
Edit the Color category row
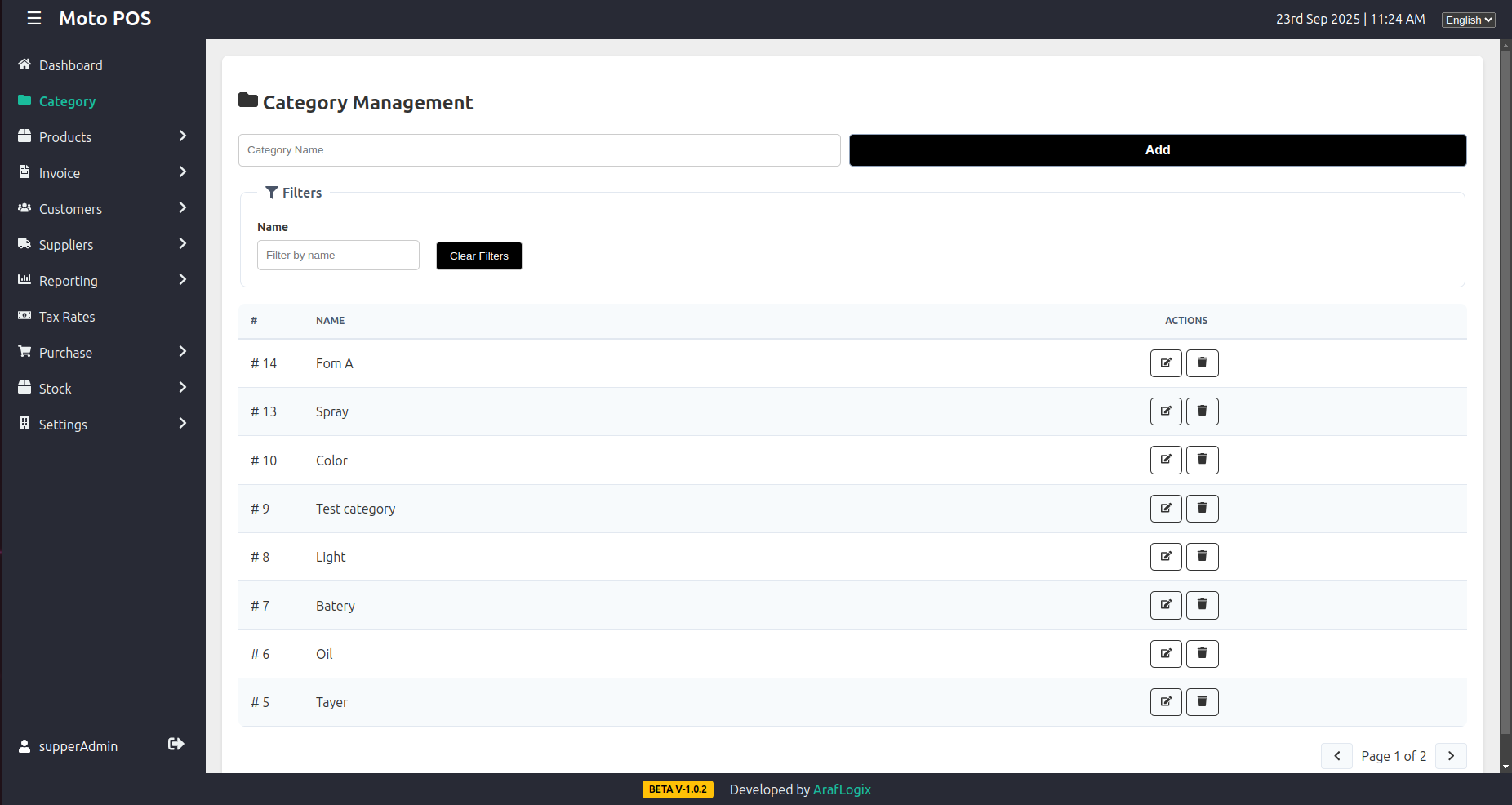[1166, 460]
